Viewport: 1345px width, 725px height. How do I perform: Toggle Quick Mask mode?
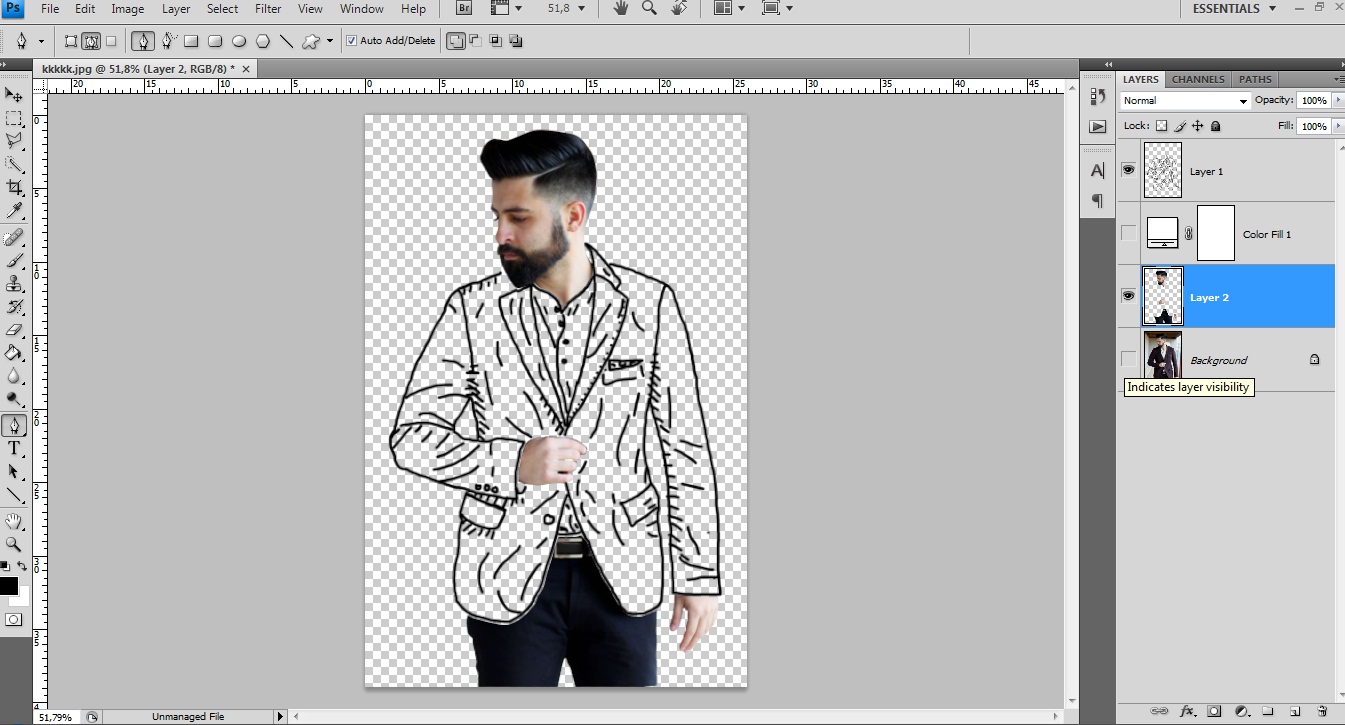click(x=14, y=619)
